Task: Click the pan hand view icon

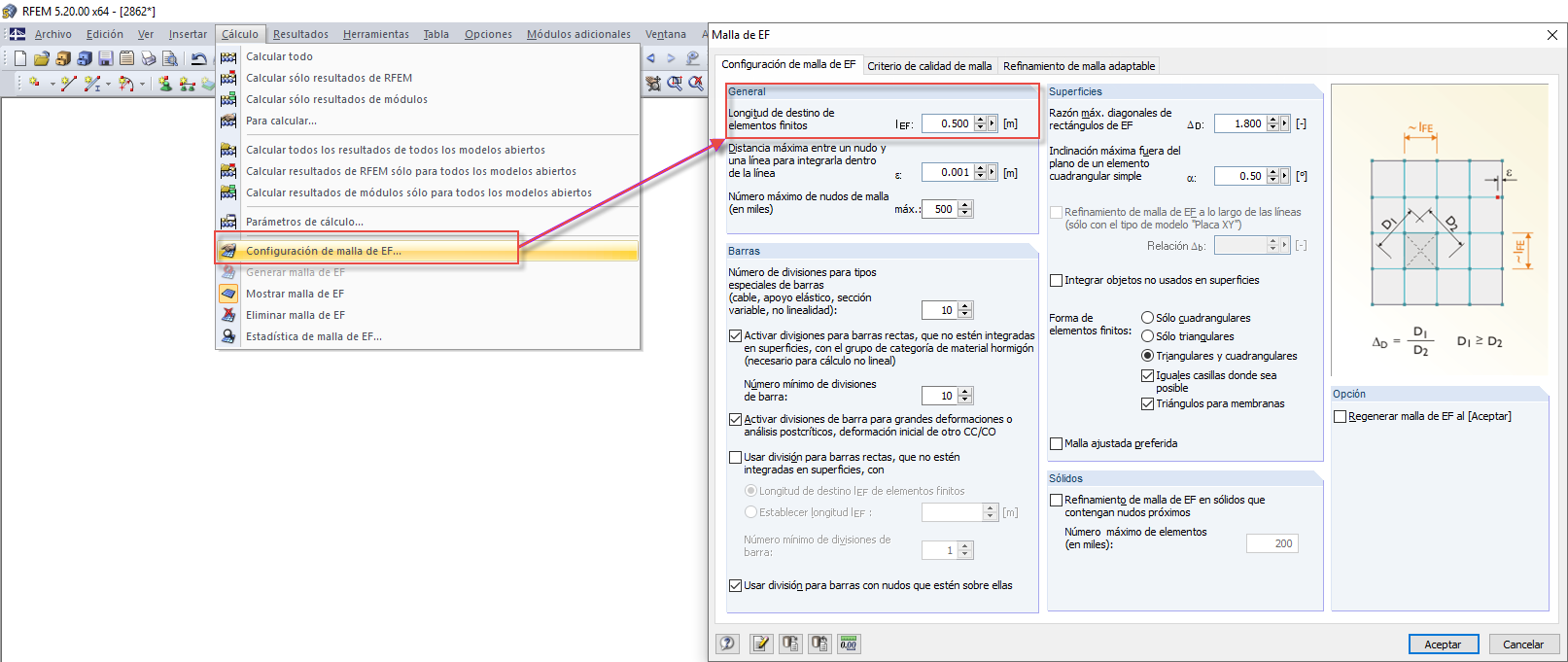Action: [x=653, y=84]
